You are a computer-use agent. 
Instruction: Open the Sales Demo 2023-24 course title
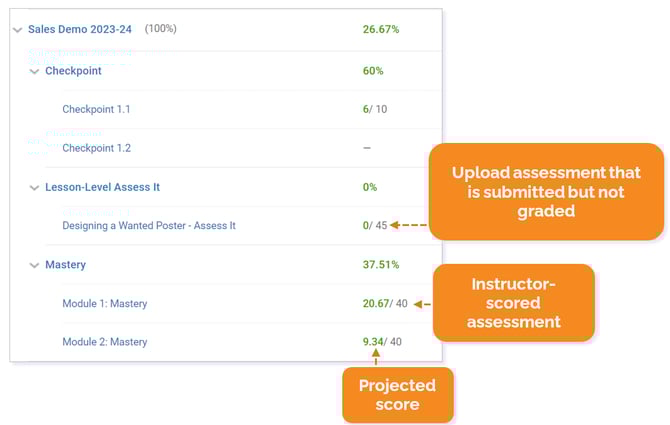click(x=81, y=30)
